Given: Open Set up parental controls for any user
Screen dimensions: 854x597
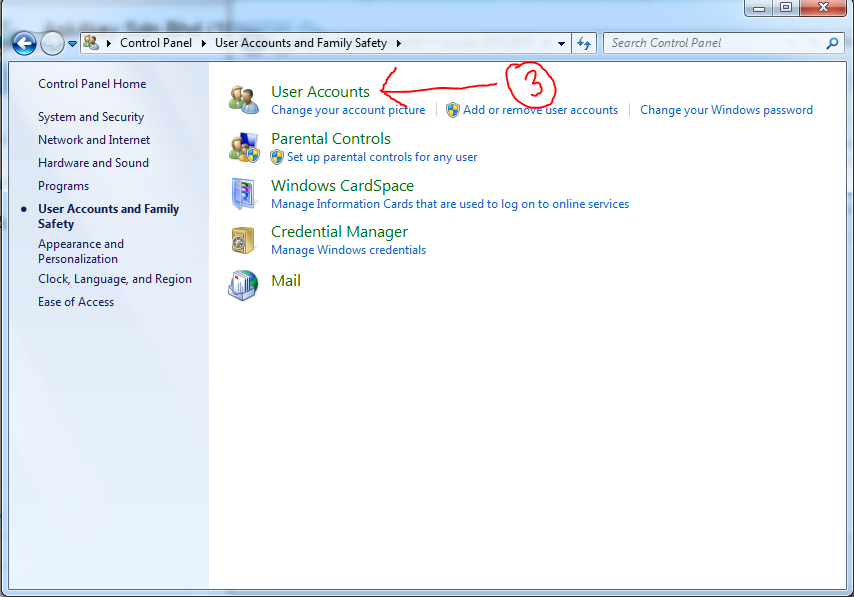Looking at the screenshot, I should 382,157.
